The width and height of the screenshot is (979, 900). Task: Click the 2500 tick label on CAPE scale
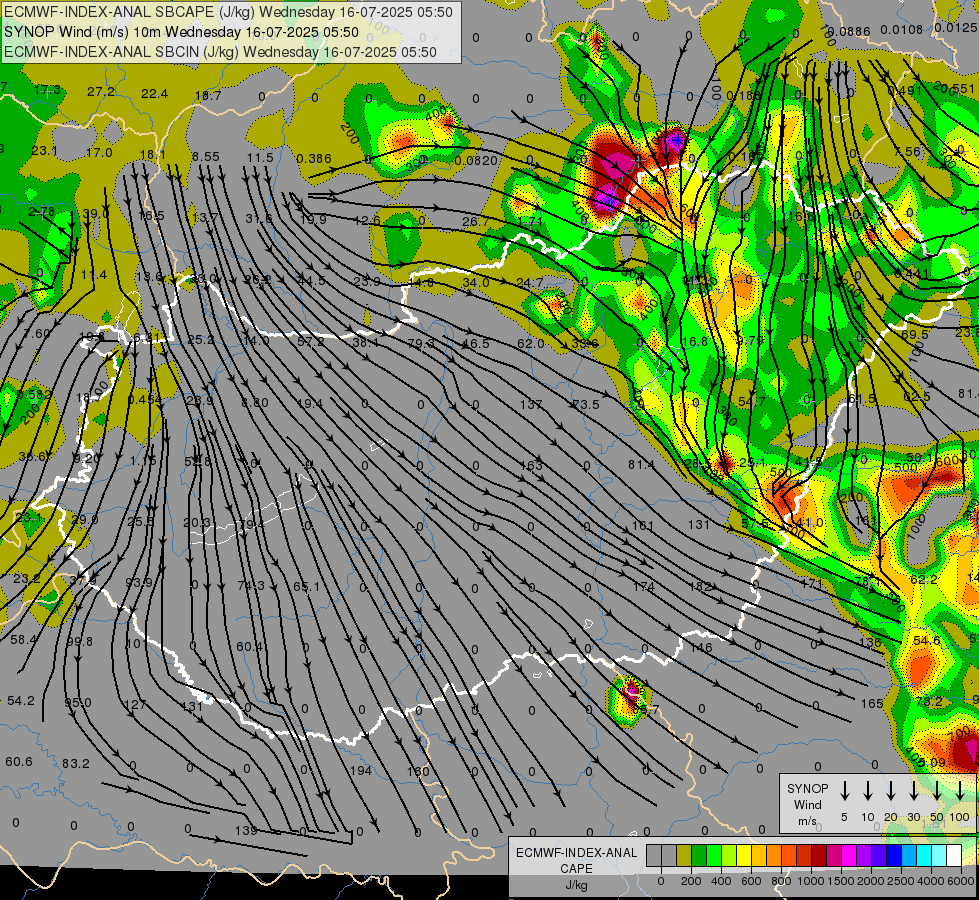(901, 881)
